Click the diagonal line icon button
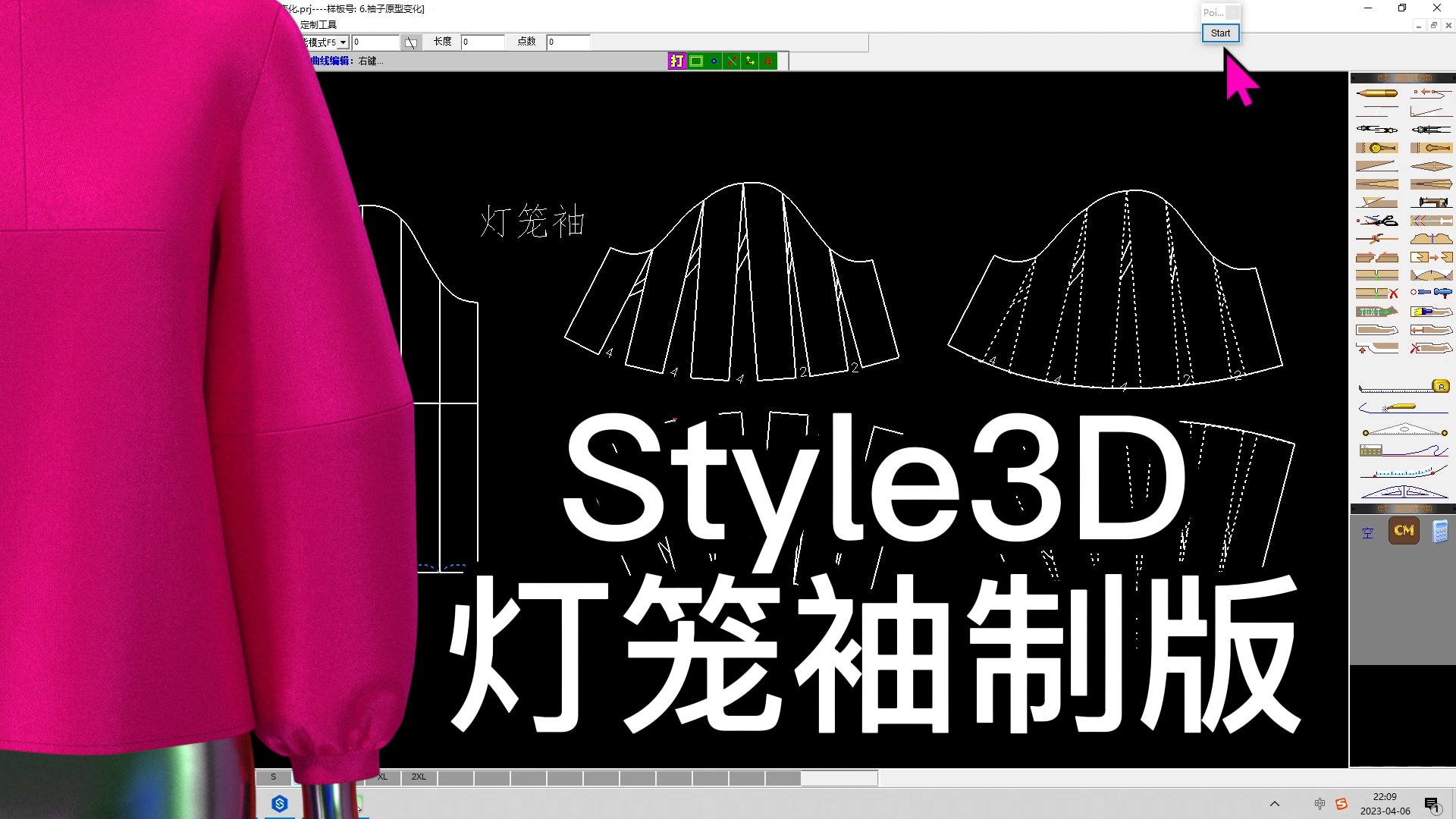This screenshot has height=819, width=1456. [x=410, y=42]
